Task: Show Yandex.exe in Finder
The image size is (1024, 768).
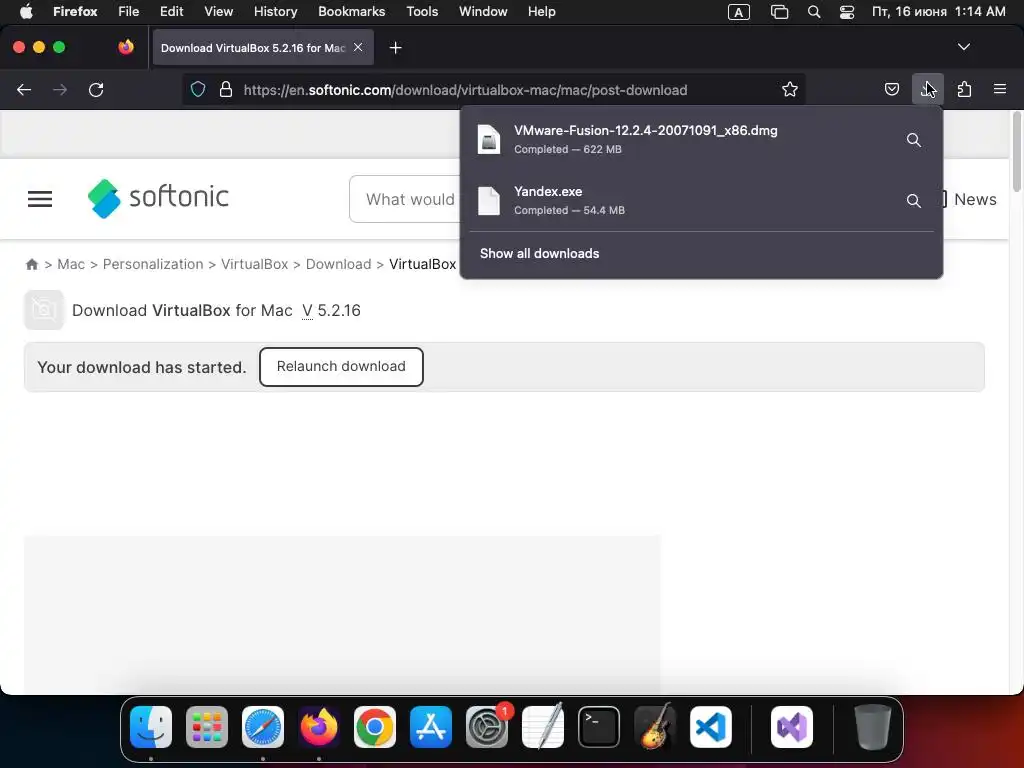Action: (914, 200)
